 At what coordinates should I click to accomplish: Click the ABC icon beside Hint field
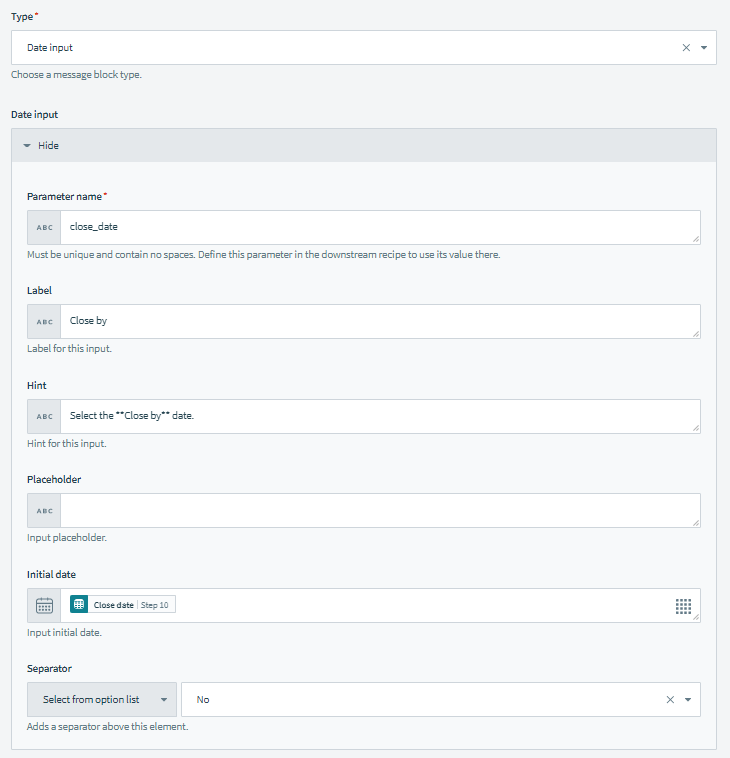(44, 416)
